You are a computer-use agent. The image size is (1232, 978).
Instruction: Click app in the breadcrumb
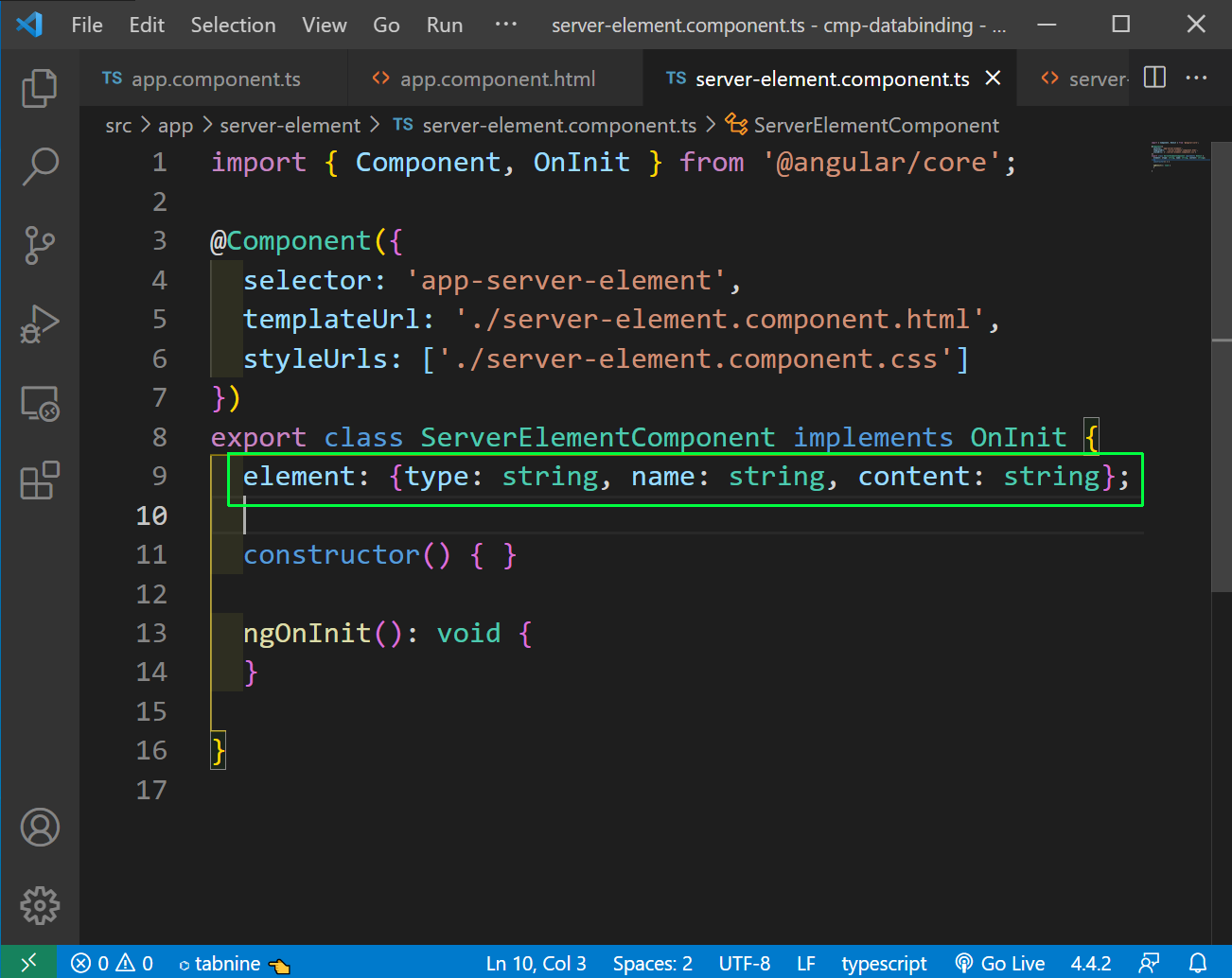[x=175, y=125]
